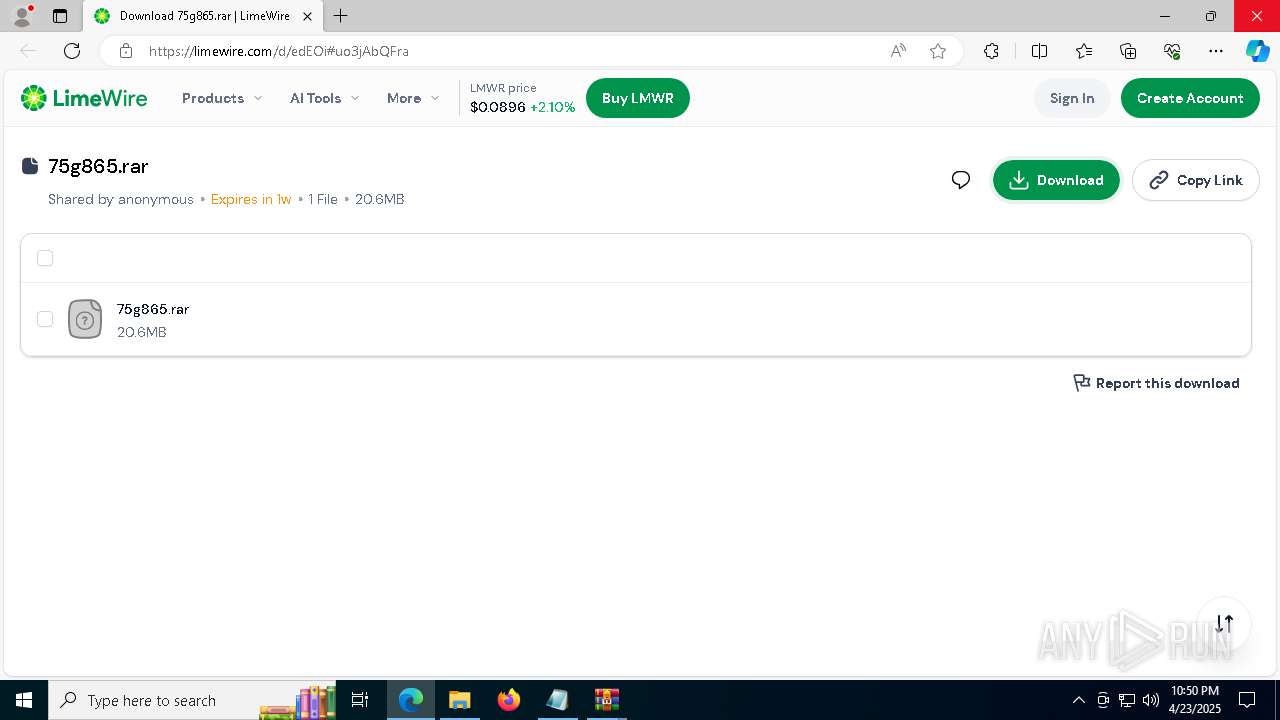Click the Shared by anonymous text
1280x720 pixels.
tap(121, 199)
